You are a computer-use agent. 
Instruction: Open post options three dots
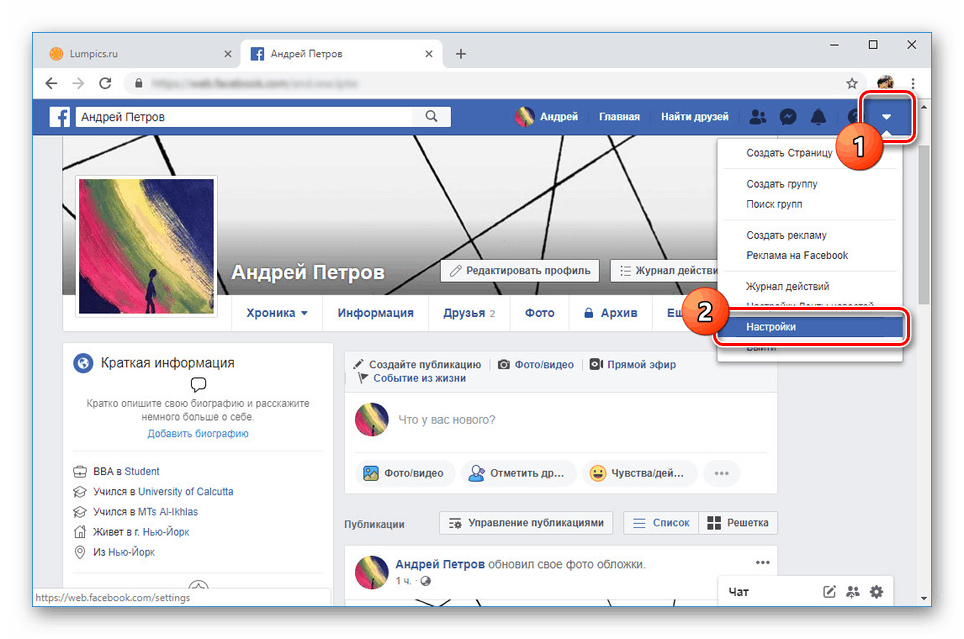pos(762,562)
